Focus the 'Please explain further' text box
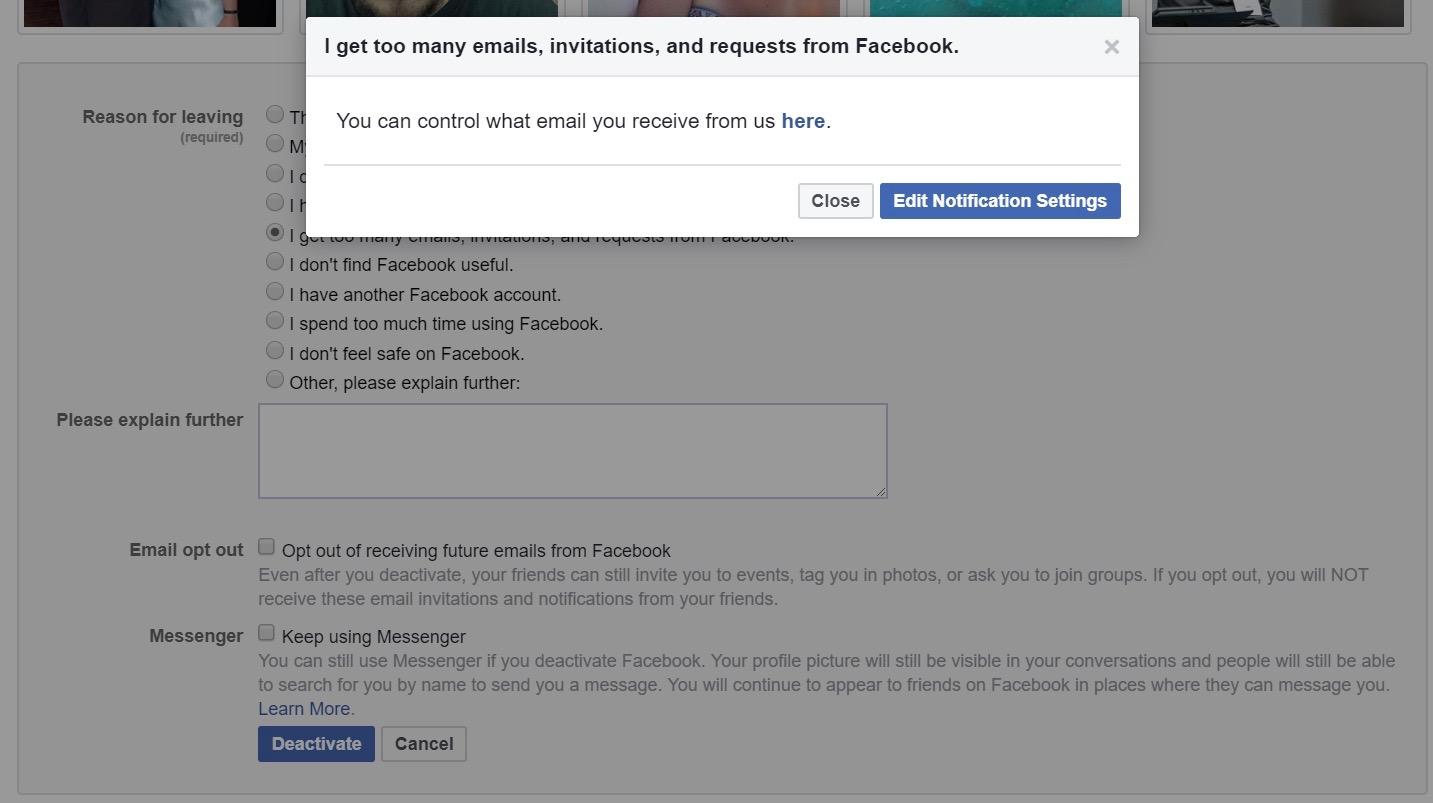This screenshot has width=1433, height=803. (x=572, y=450)
